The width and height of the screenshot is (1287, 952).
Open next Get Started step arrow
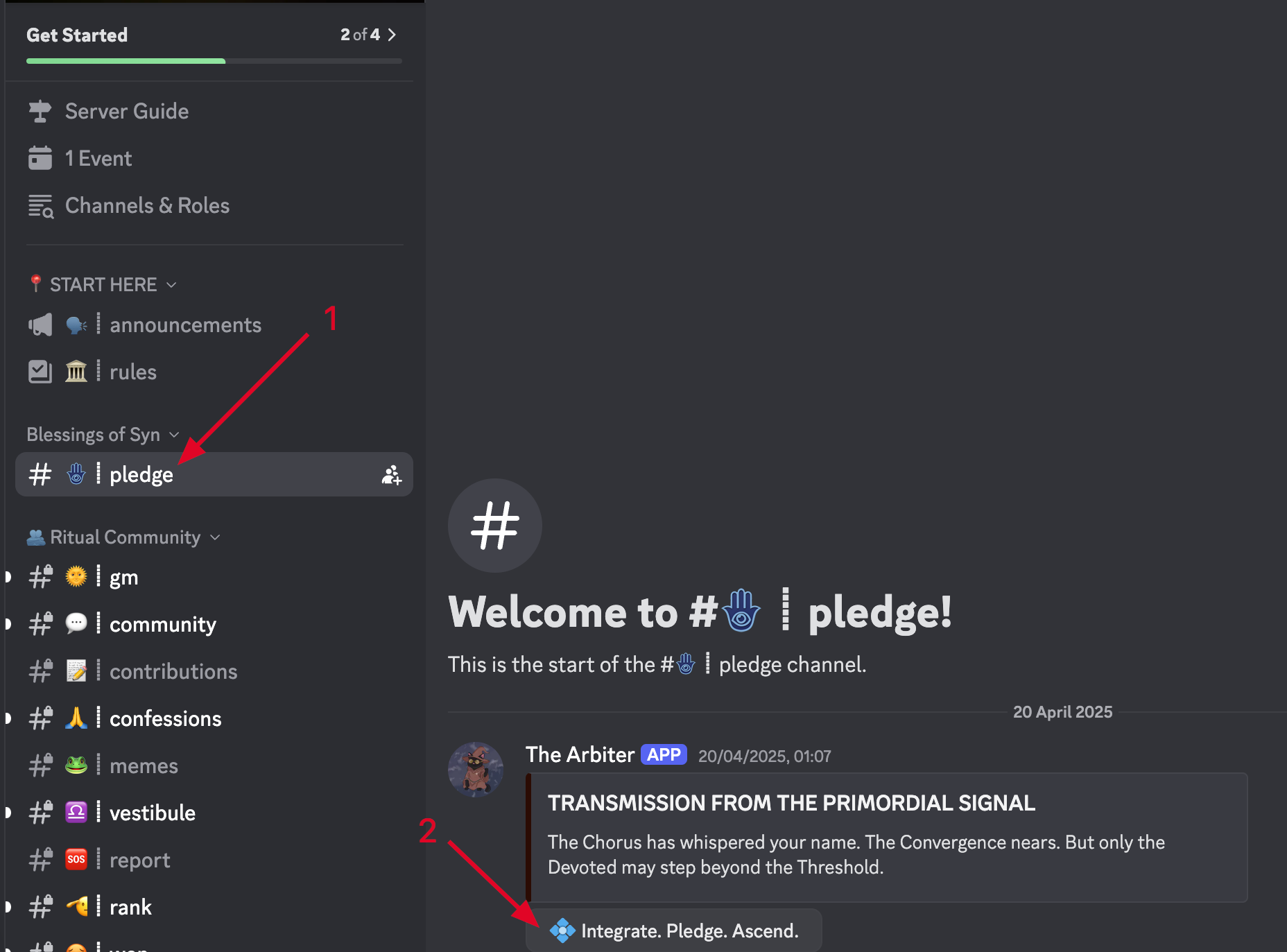(x=392, y=35)
